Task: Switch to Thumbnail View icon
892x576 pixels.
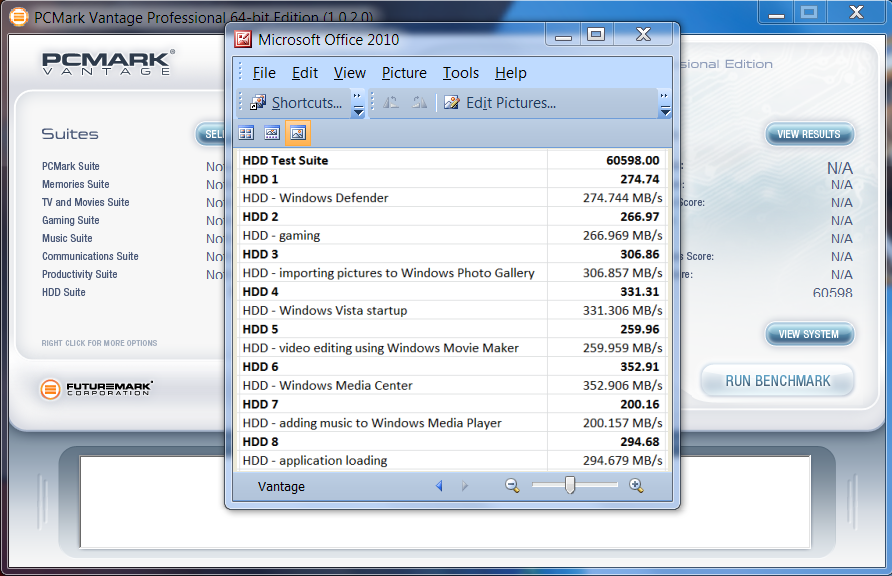Action: (246, 133)
